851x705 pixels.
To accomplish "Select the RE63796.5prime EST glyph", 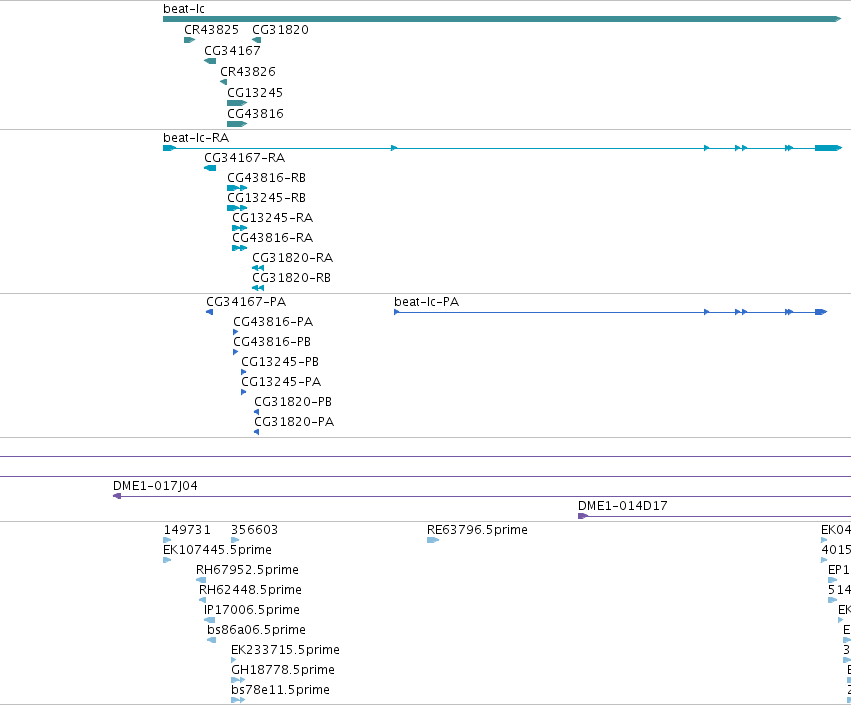I will [x=433, y=541].
